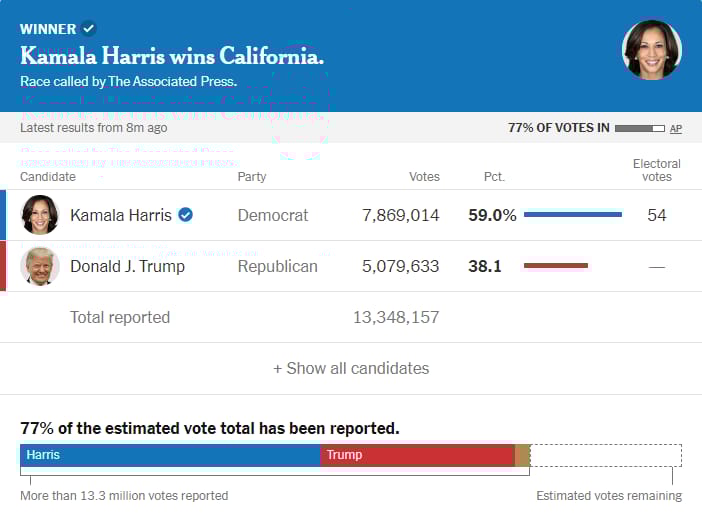Image resolution: width=702 pixels, height=516 pixels.
Task: Click the Party column header
Action: 252,177
